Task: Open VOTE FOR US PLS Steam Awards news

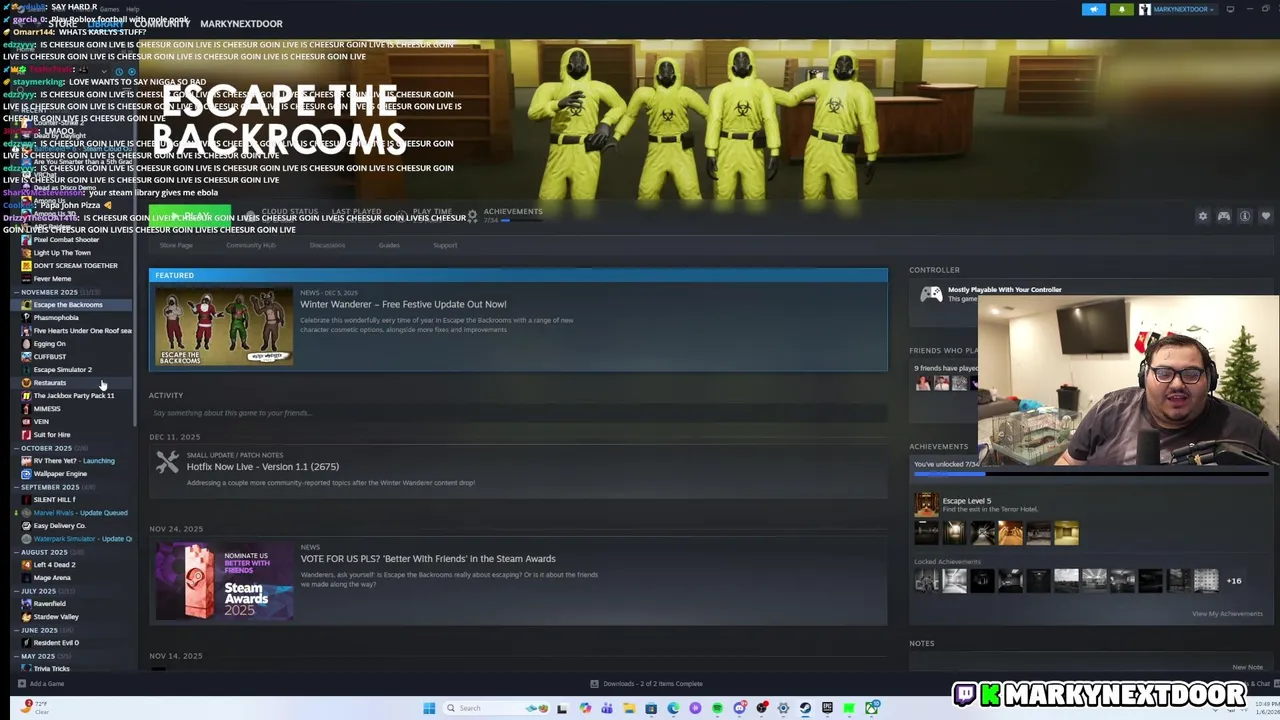Action: (x=428, y=559)
